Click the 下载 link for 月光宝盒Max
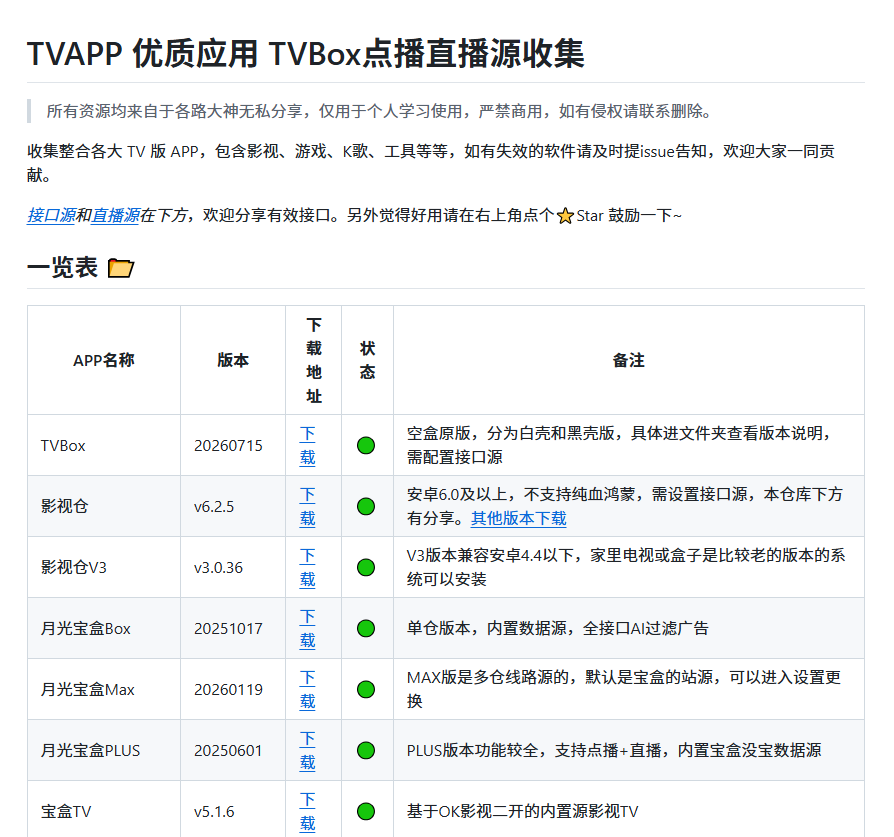The image size is (894, 837). point(307,689)
